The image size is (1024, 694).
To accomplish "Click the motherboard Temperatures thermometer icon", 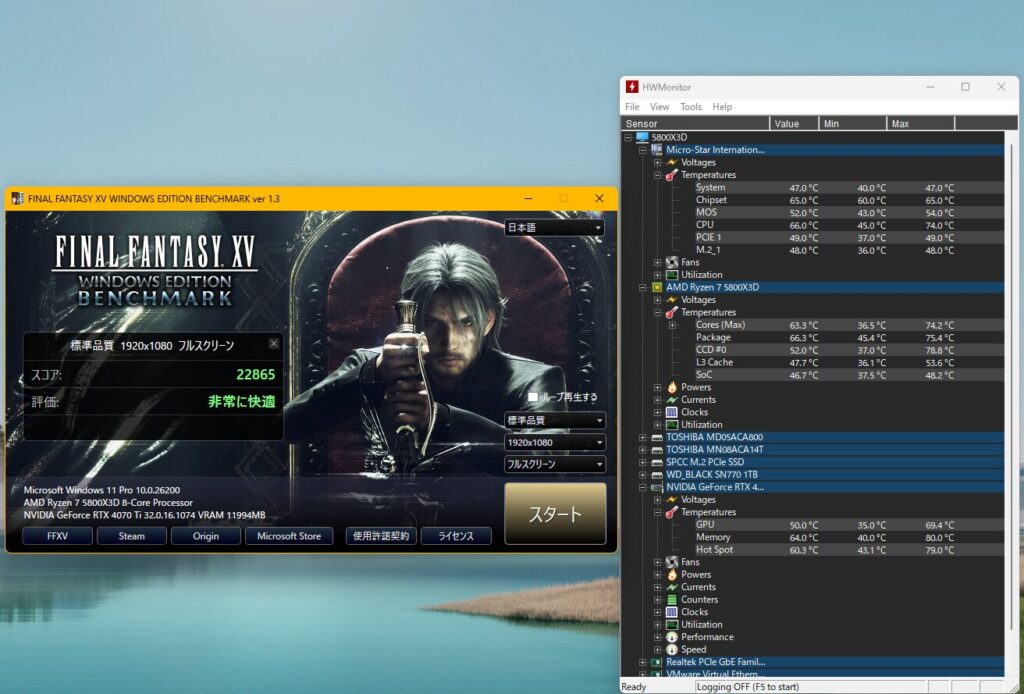I will tap(671, 175).
